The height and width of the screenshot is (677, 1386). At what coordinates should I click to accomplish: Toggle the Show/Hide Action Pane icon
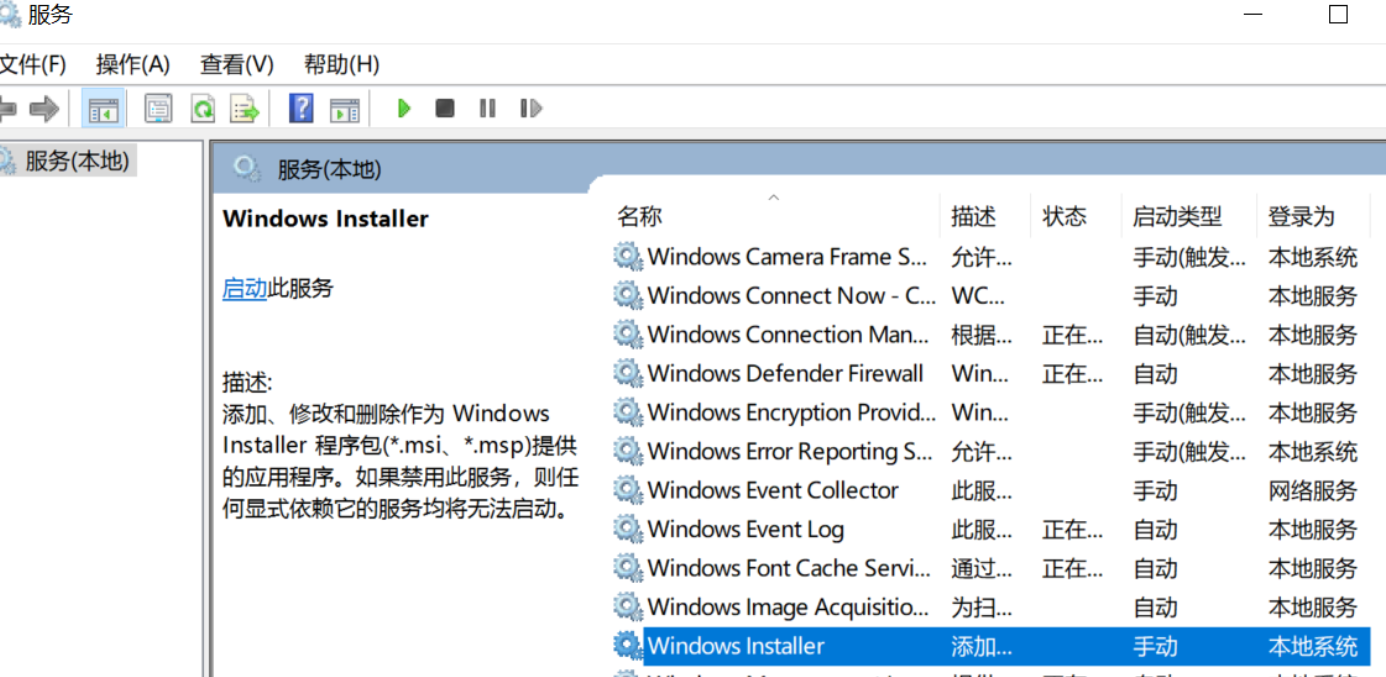345,108
